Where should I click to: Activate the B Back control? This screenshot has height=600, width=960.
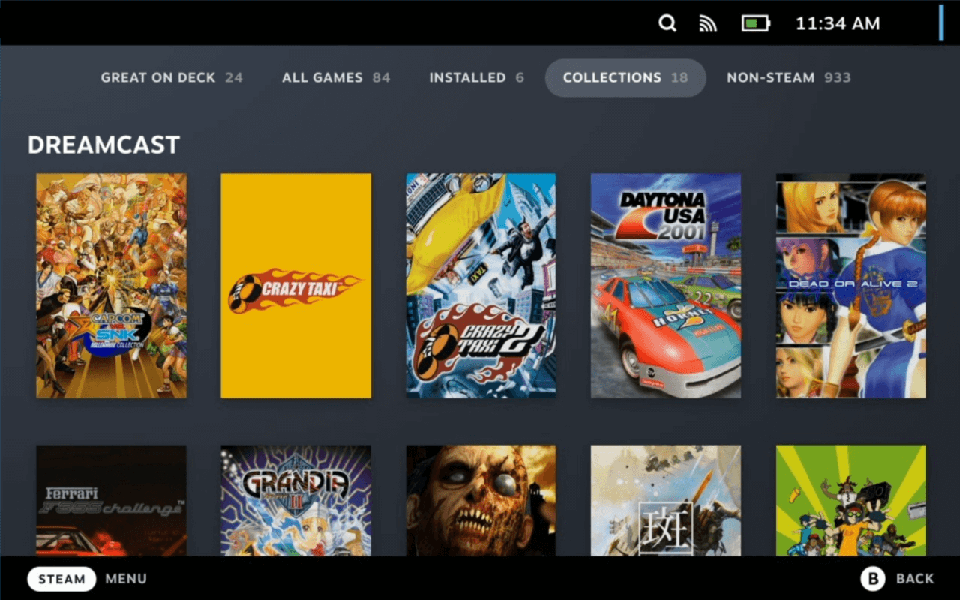coord(895,578)
